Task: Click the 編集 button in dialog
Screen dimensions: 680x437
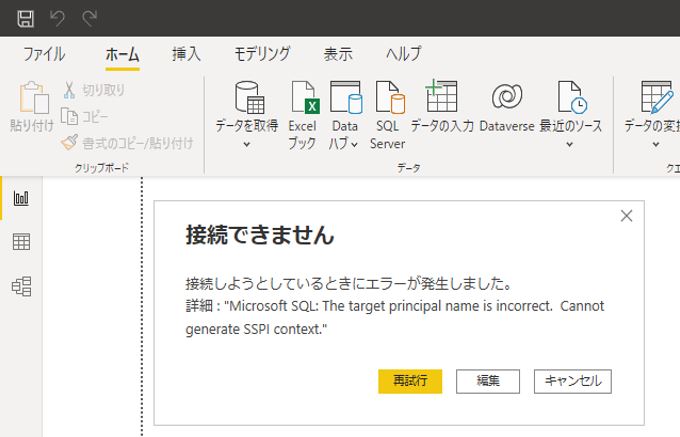Action: [x=488, y=381]
